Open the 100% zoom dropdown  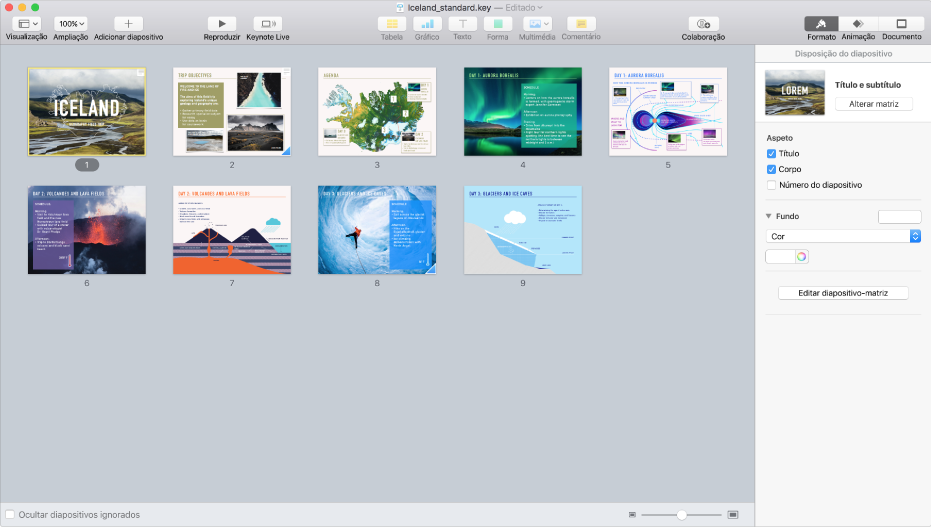[71, 24]
